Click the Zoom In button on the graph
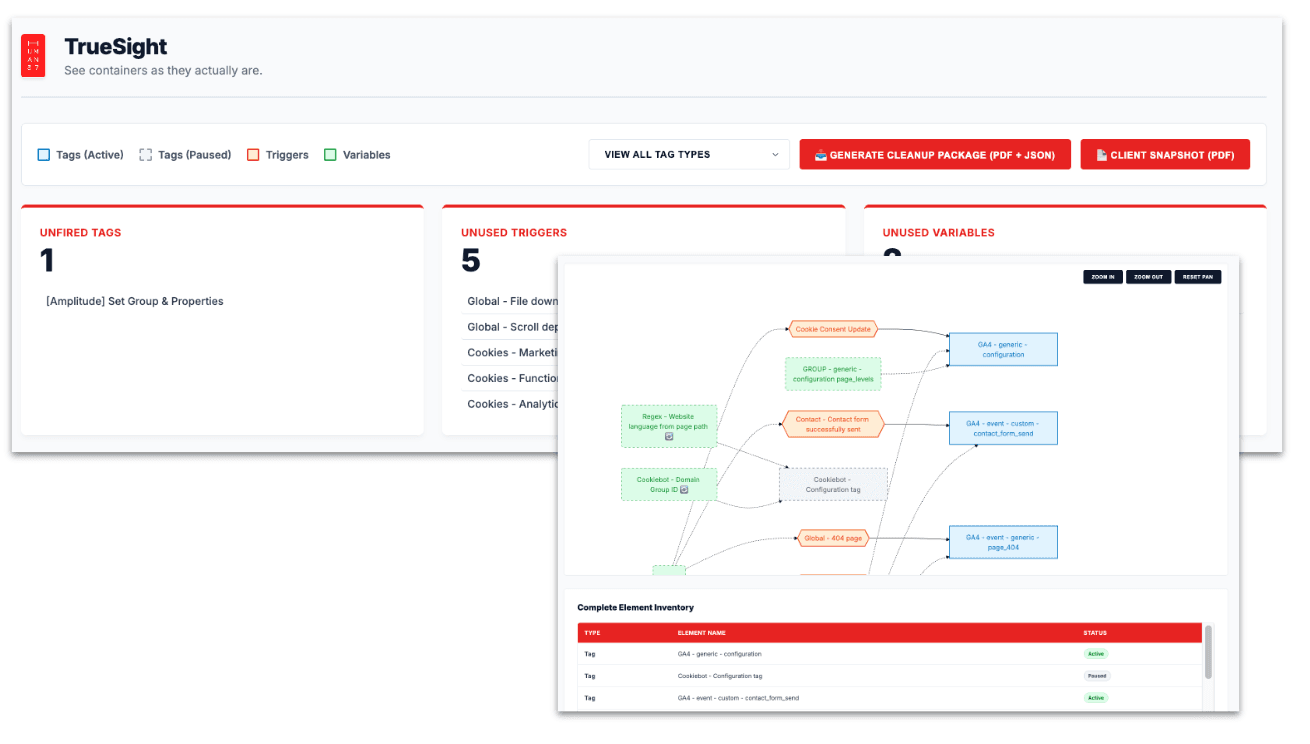Screen dimensions: 1310x744 1103,277
